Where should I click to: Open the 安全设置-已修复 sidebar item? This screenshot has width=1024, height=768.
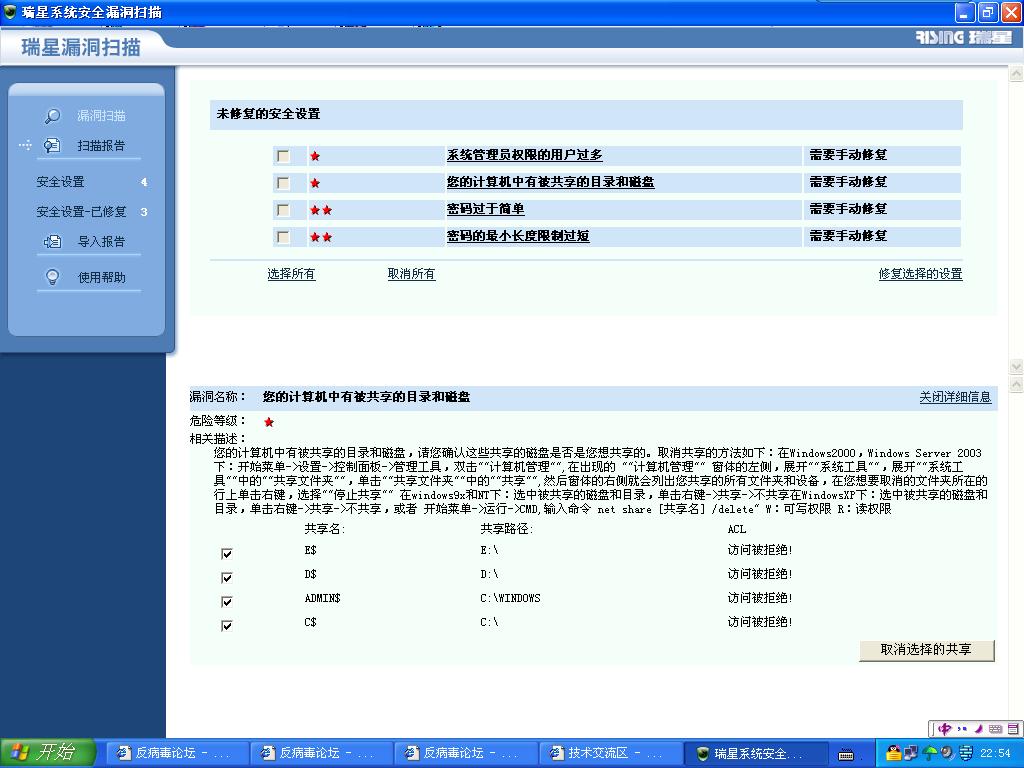tap(81, 212)
